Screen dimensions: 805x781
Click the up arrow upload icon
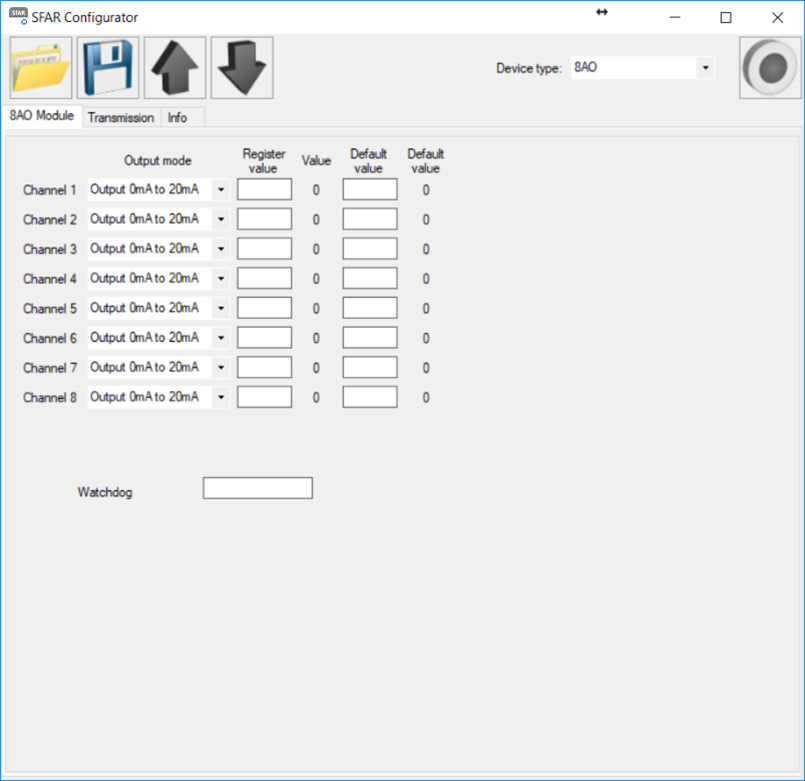175,68
